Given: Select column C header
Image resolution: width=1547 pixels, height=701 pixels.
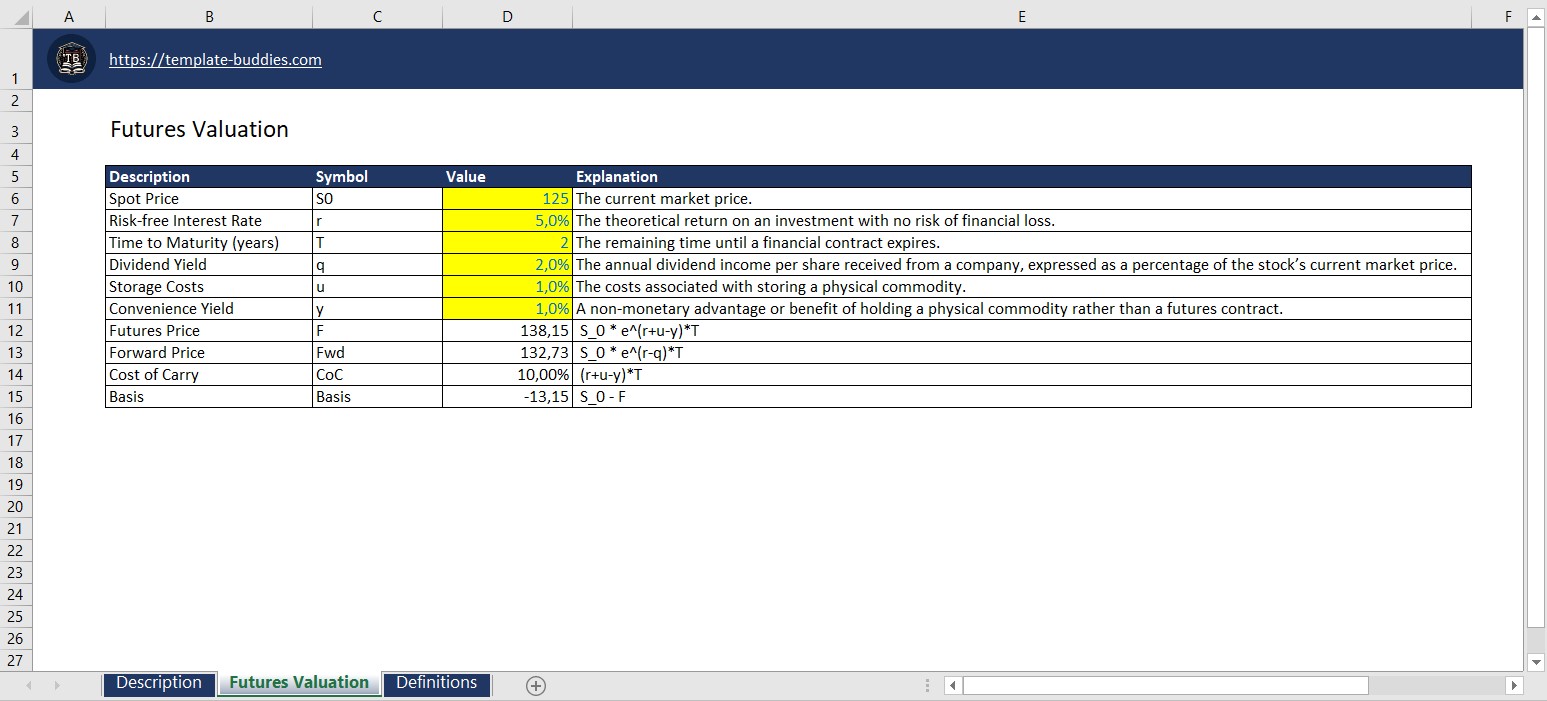Looking at the screenshot, I should click(x=377, y=16).
